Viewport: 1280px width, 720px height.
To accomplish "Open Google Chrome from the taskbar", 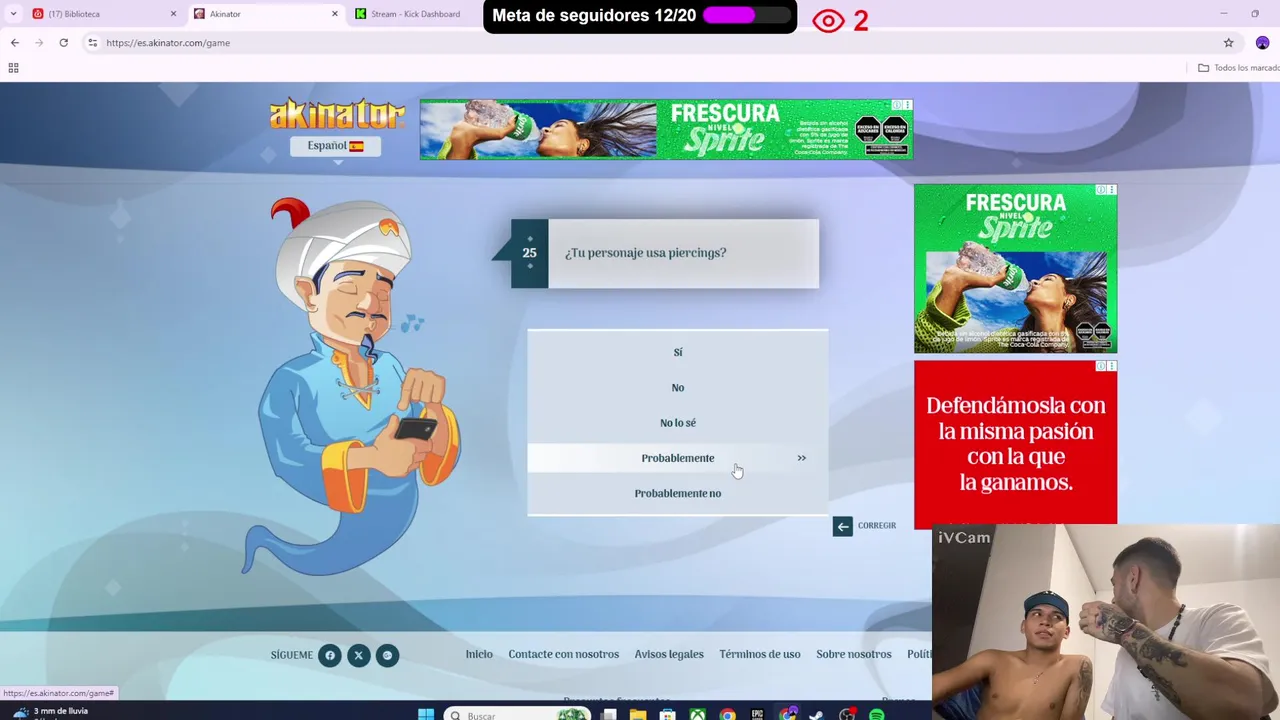I will (727, 714).
